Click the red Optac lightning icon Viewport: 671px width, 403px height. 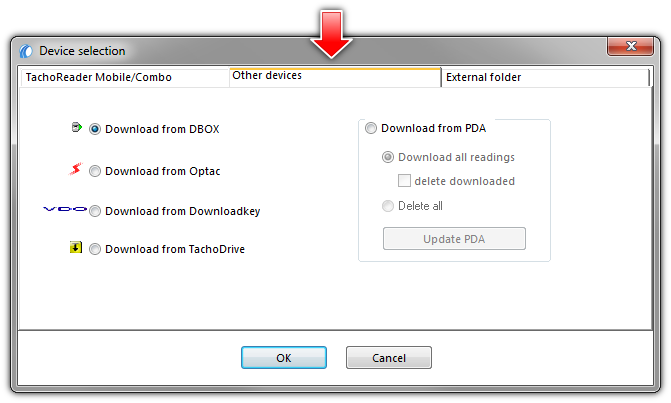tap(76, 169)
